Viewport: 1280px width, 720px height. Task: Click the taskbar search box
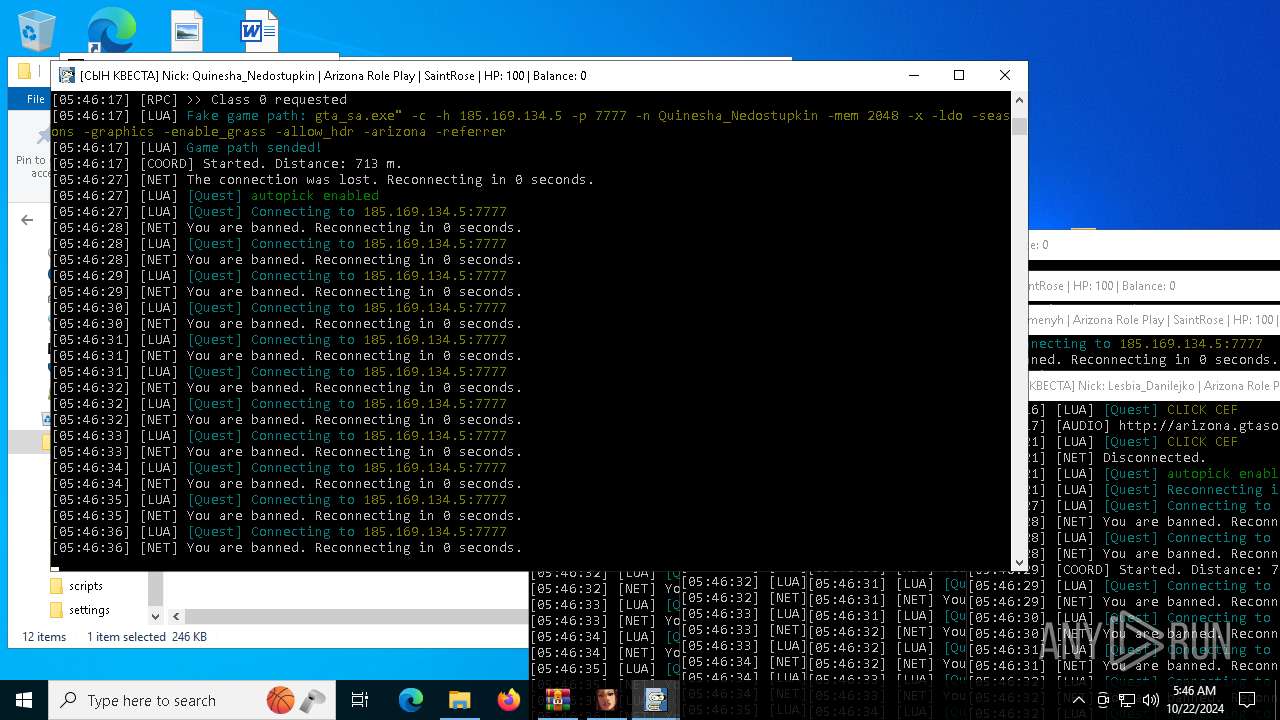tap(192, 700)
